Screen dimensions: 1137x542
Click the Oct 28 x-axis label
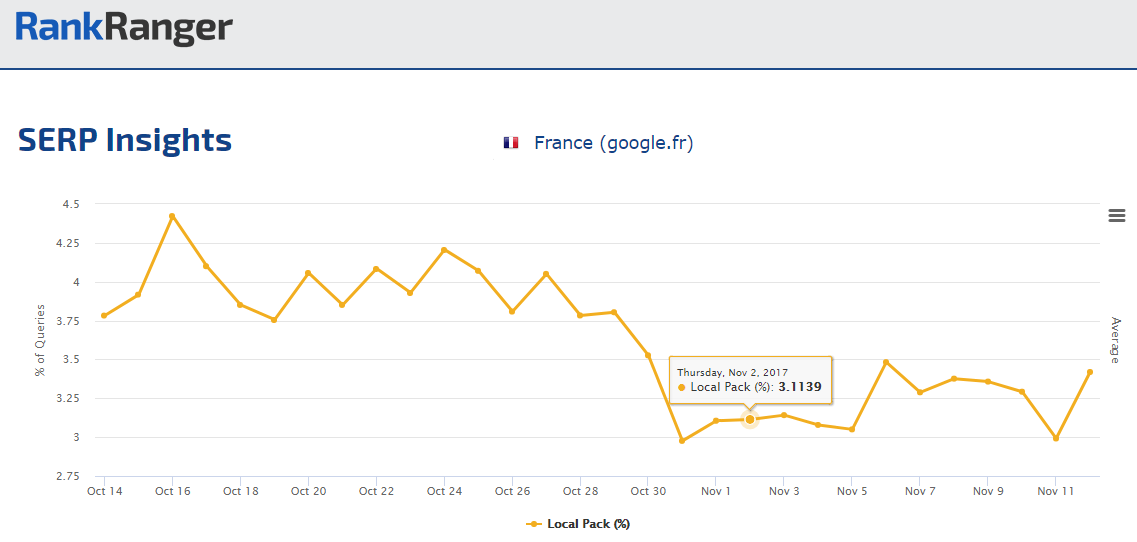(580, 491)
